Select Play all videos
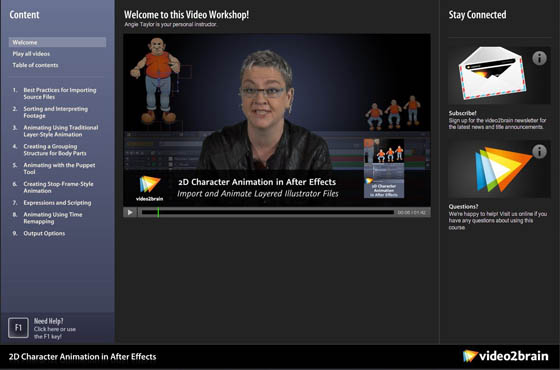The width and height of the screenshot is (560, 370). point(31,54)
